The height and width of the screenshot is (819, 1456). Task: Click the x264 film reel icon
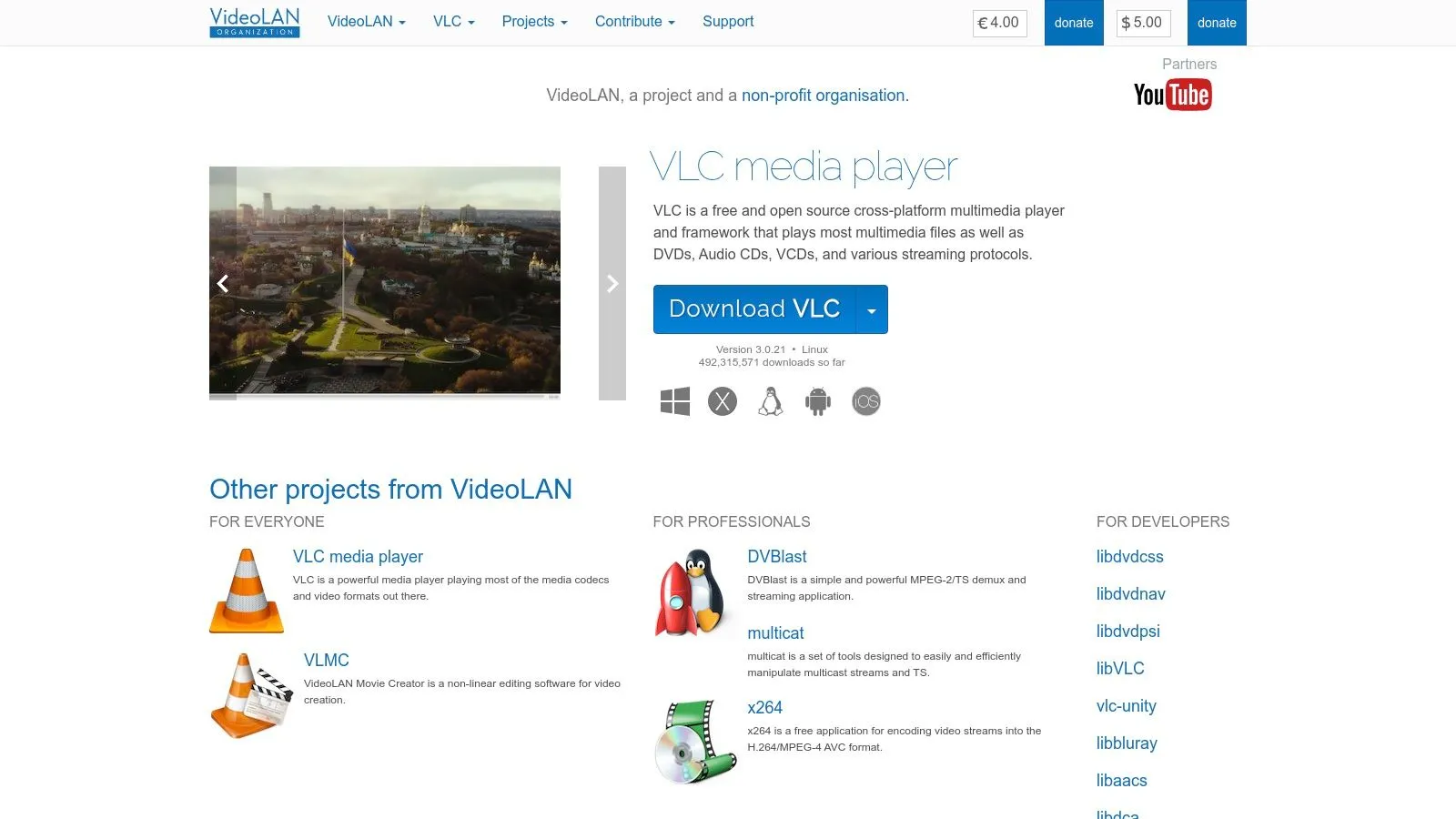point(694,740)
